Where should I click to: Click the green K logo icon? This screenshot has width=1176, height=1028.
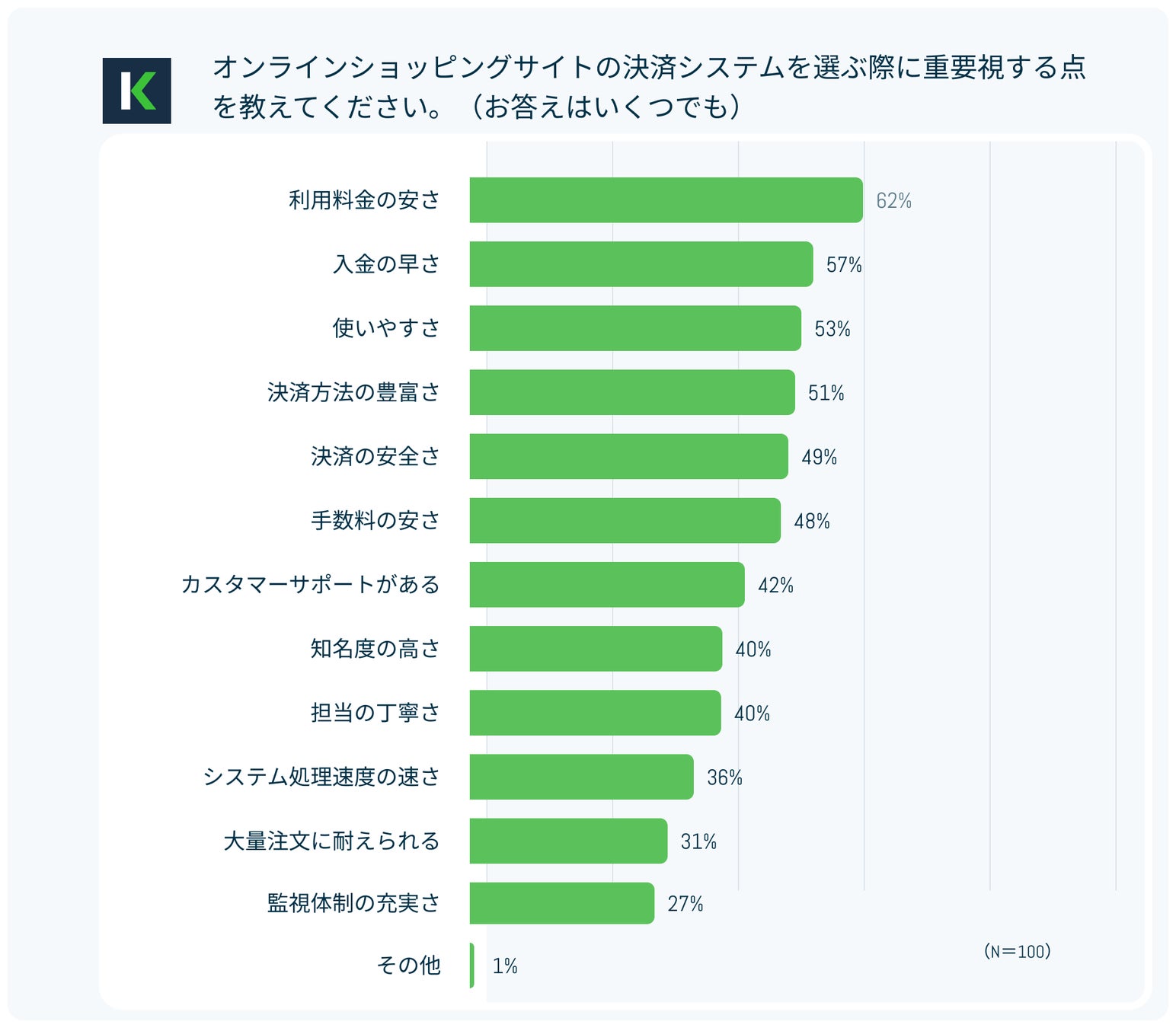pos(137,91)
